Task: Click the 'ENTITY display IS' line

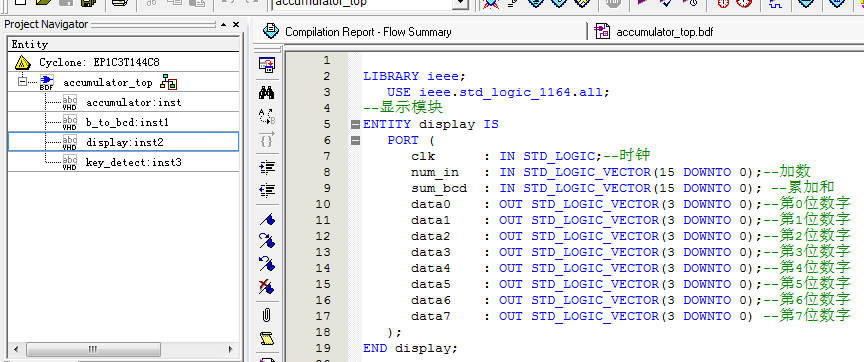Action: [x=431, y=125]
